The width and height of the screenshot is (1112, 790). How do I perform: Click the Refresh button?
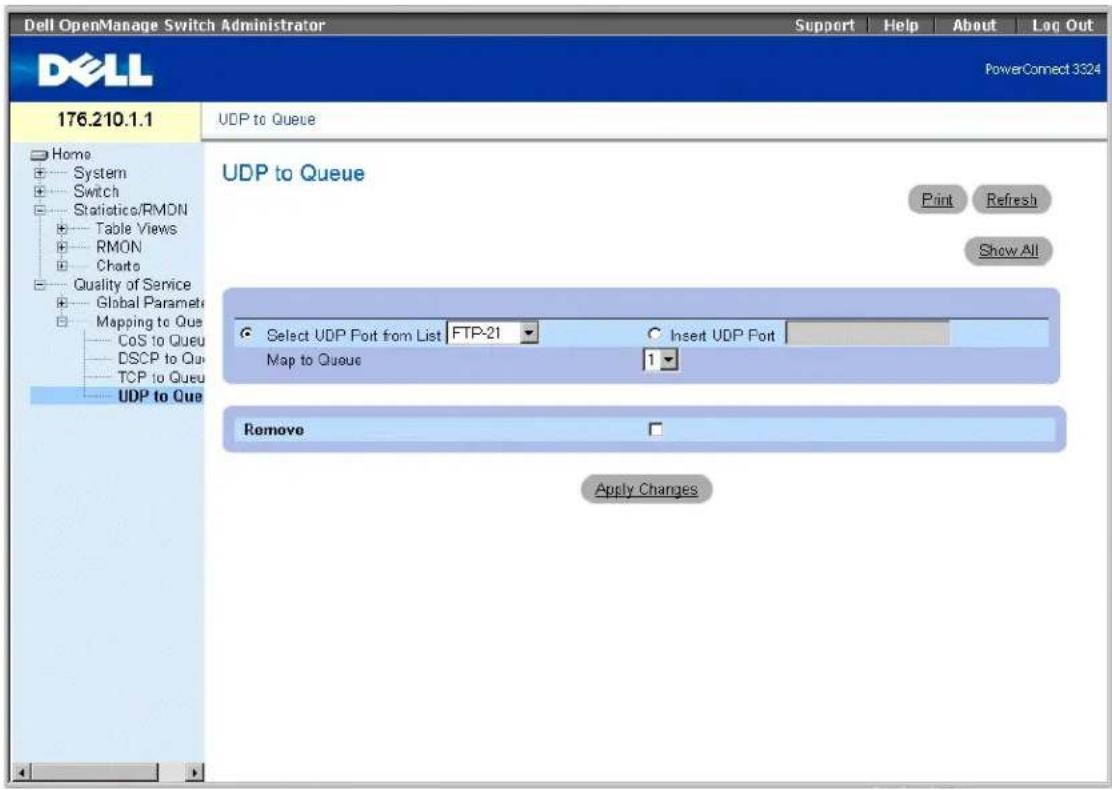tap(1011, 200)
